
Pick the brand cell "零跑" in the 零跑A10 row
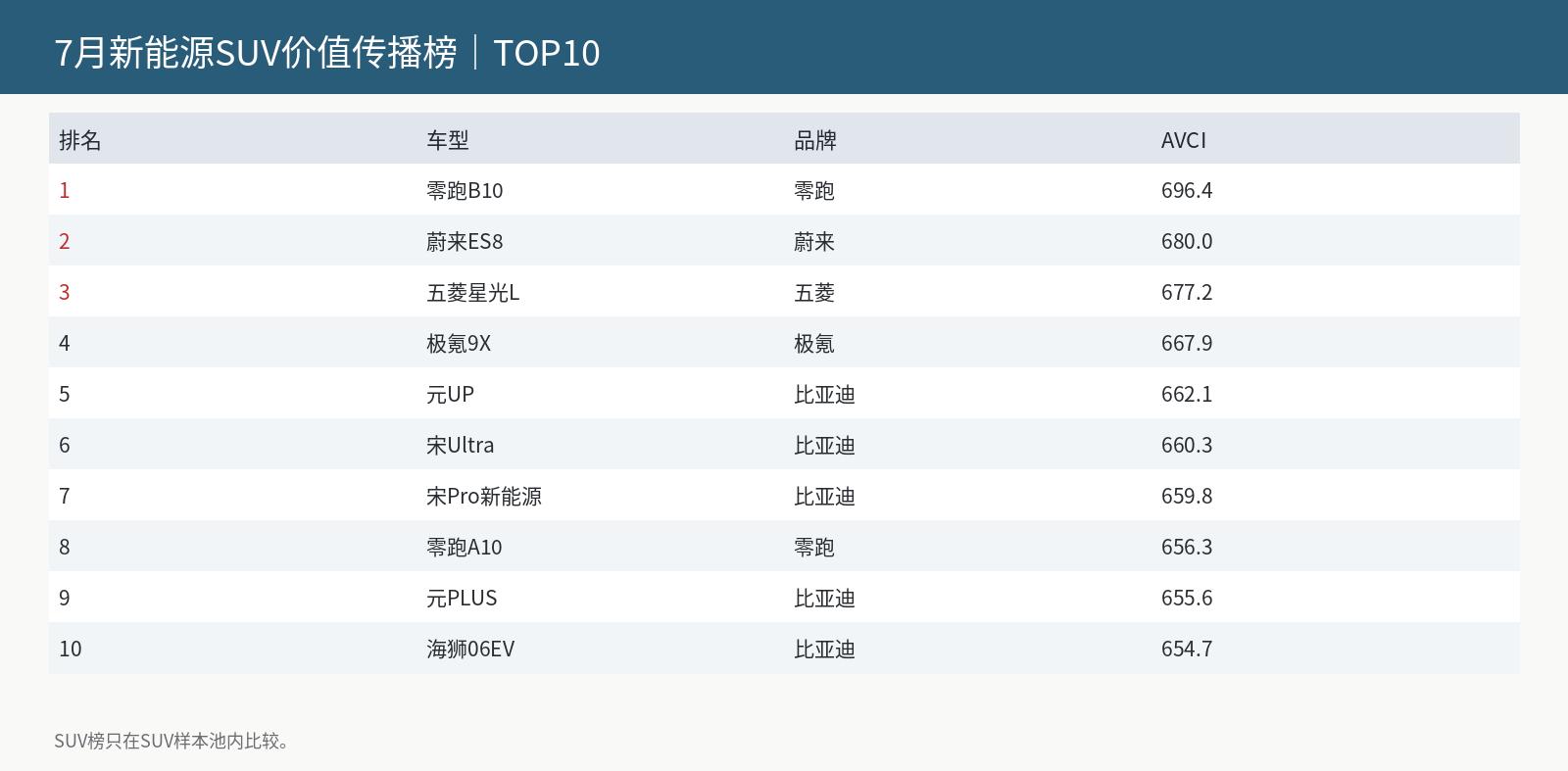[x=814, y=547]
